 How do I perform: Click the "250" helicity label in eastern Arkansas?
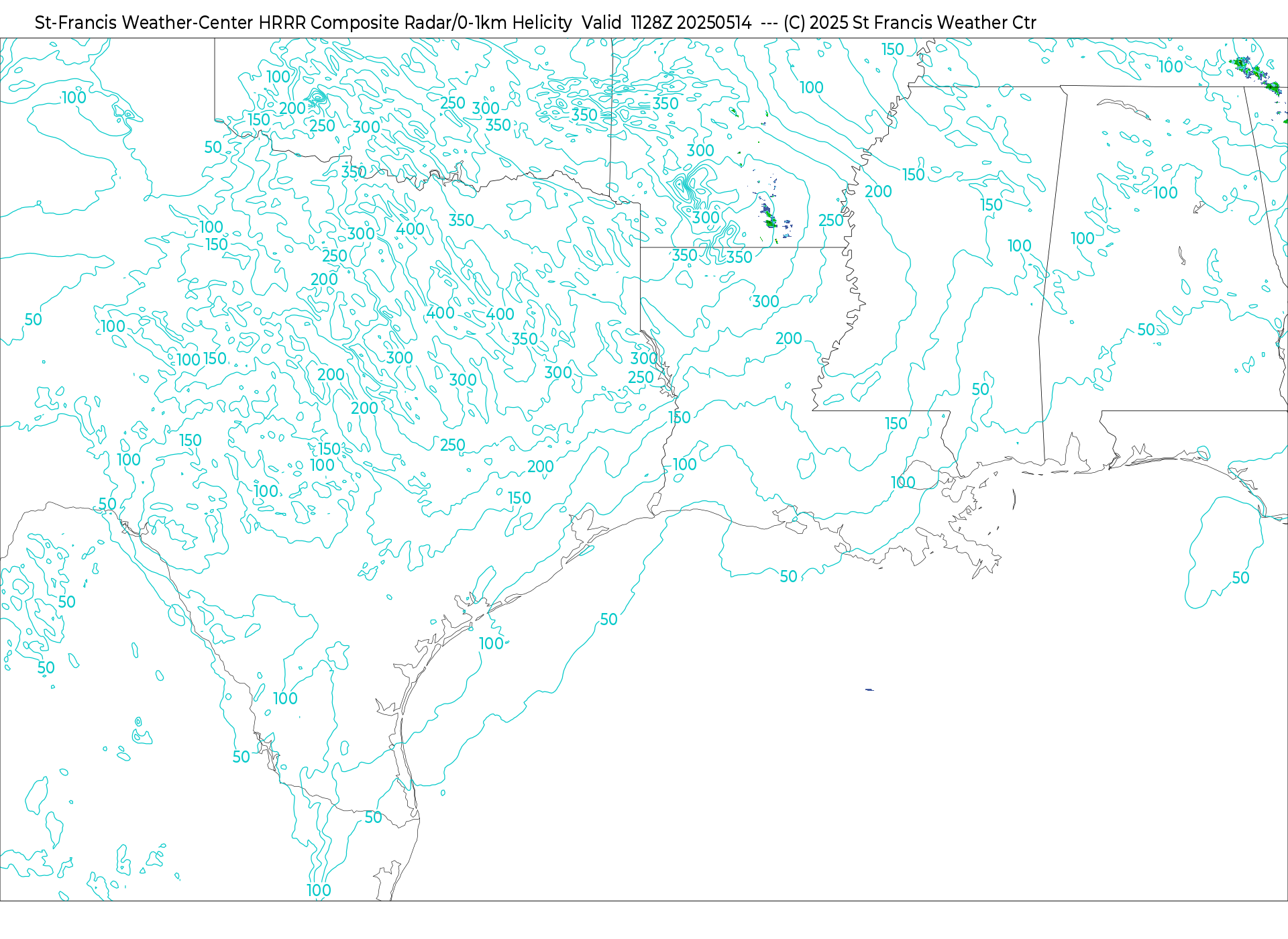(830, 221)
